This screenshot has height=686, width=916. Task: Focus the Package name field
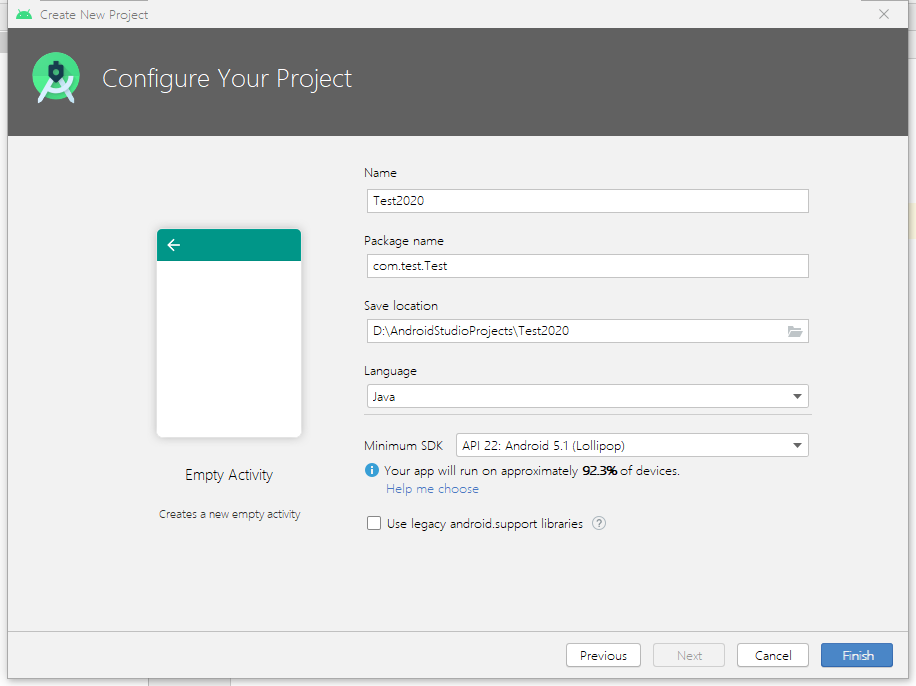586,266
